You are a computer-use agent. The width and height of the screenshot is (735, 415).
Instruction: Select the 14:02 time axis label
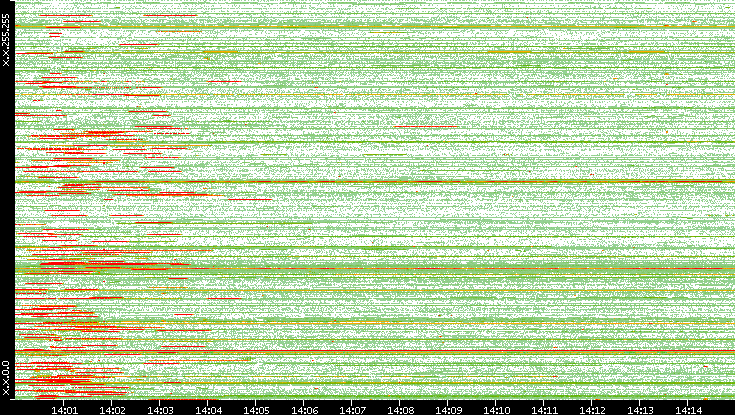click(x=112, y=409)
